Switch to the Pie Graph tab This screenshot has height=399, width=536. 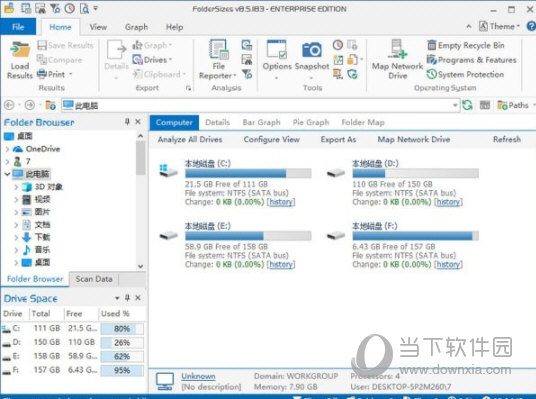click(x=311, y=122)
